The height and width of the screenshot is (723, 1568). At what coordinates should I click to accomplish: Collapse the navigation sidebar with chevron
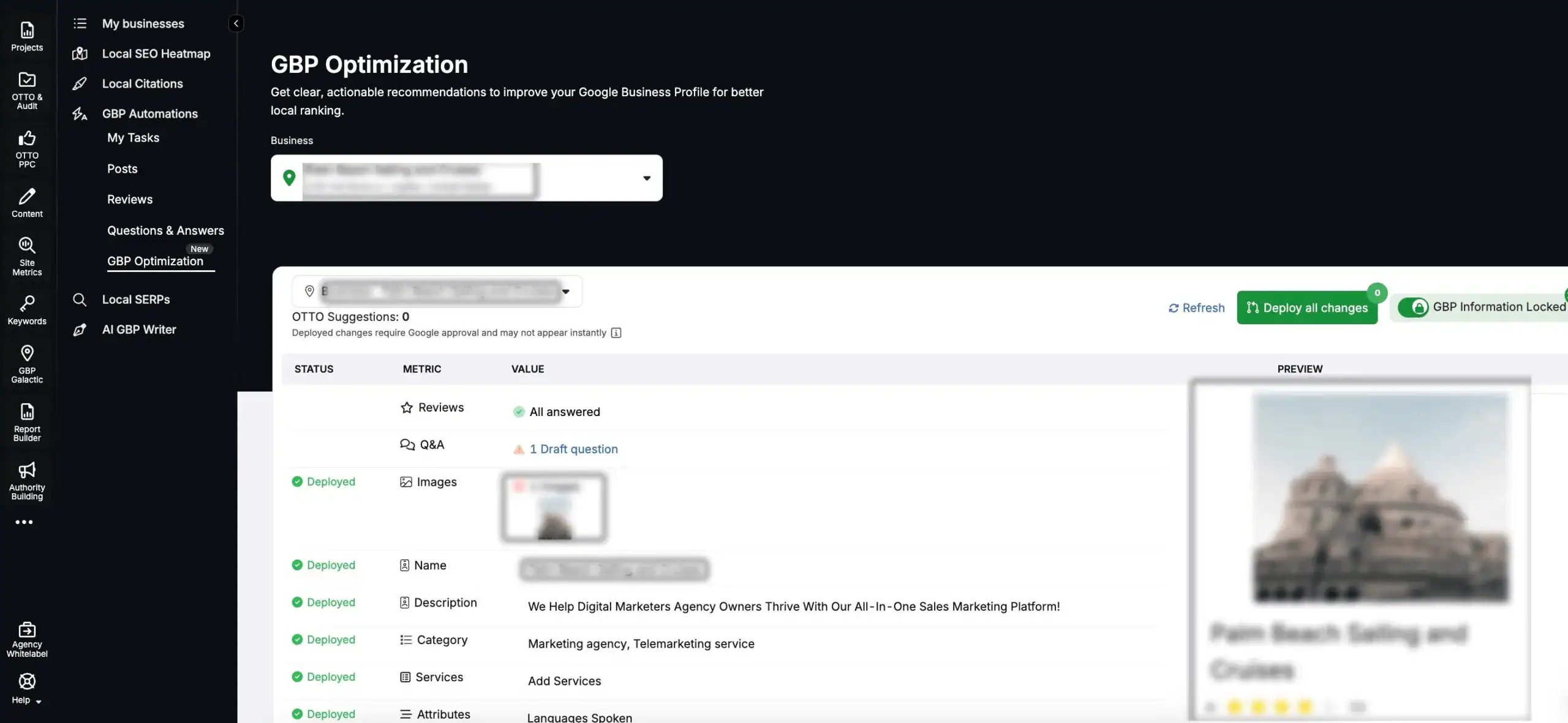[236, 23]
